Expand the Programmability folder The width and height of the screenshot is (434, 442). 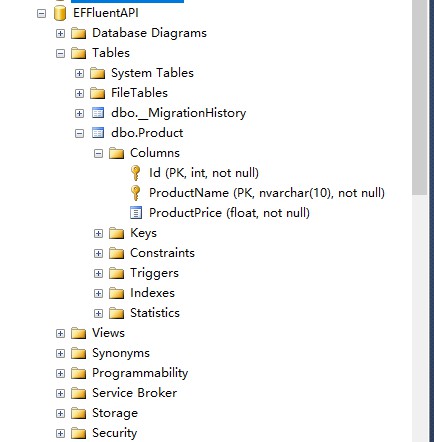pos(60,373)
